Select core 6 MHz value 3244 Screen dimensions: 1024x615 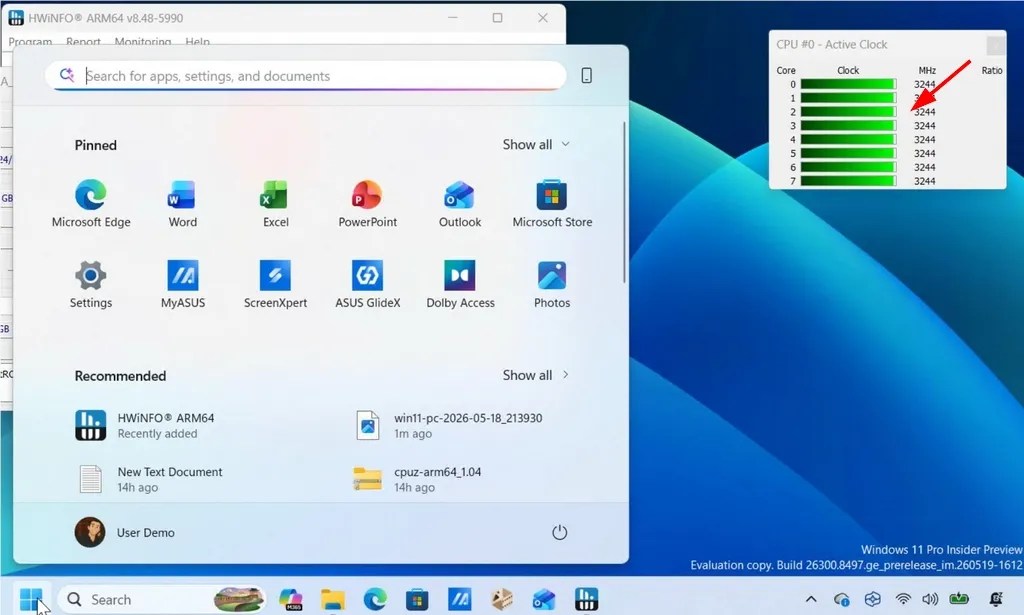pos(924,167)
